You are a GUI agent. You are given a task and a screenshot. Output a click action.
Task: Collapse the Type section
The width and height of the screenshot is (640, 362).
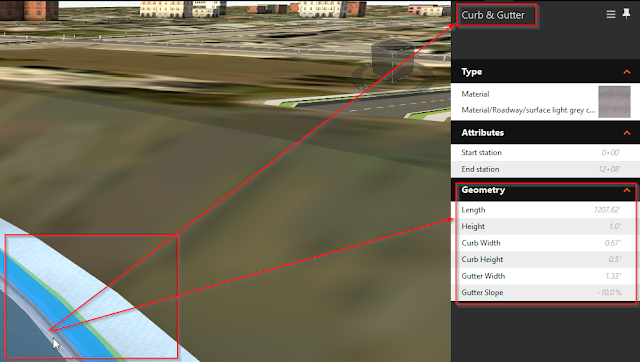(627, 72)
